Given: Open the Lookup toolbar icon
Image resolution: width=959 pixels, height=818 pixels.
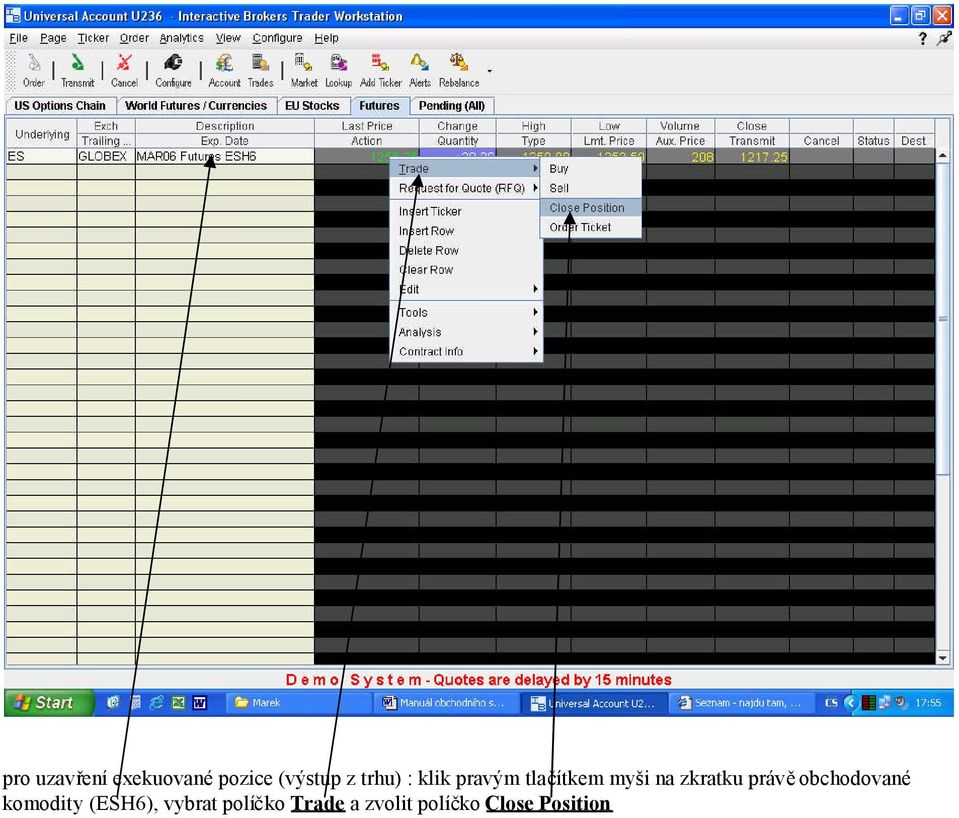Looking at the screenshot, I should point(338,70).
